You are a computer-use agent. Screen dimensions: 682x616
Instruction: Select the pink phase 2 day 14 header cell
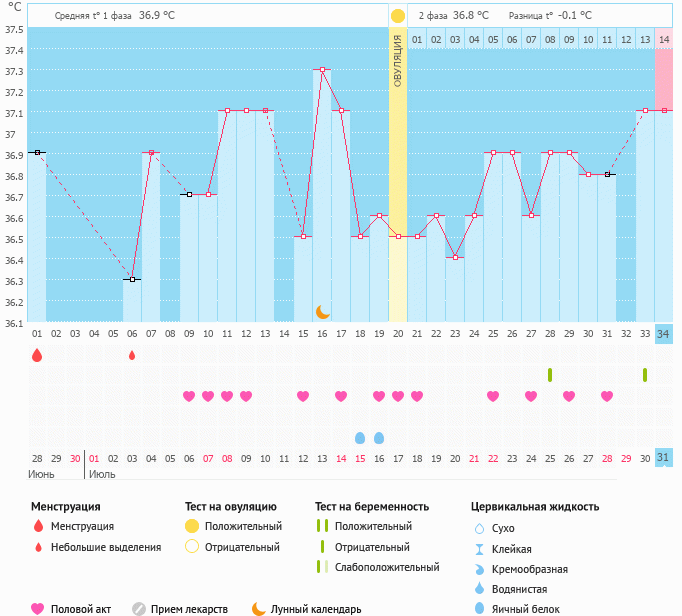coord(664,39)
